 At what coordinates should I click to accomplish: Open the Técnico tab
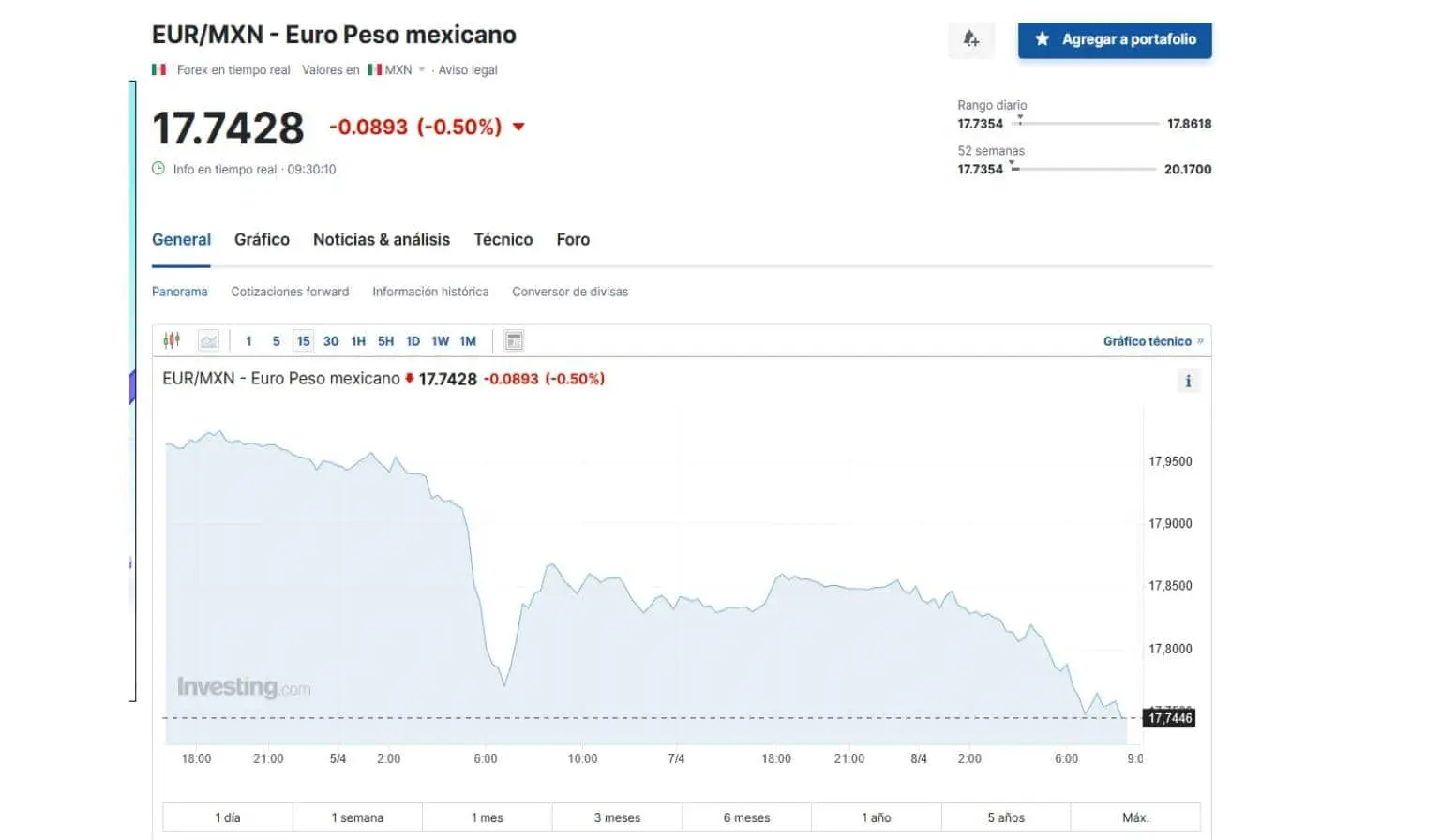[x=503, y=239]
